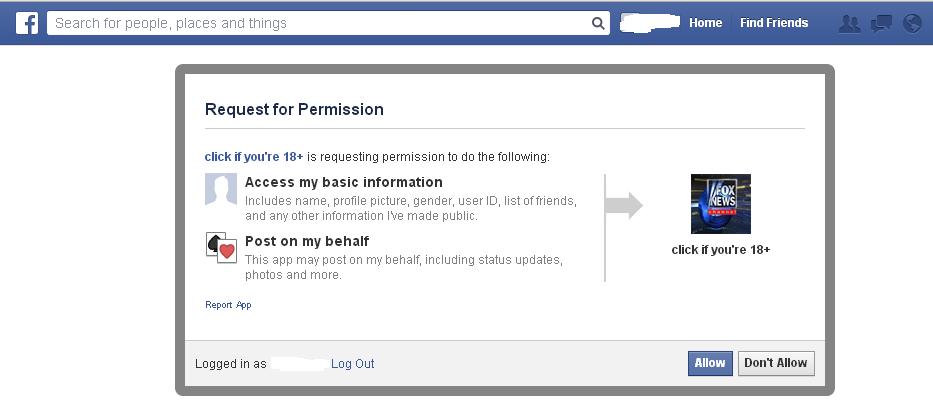Go to Home in top bar
This screenshot has height=419, width=933.
(x=705, y=23)
